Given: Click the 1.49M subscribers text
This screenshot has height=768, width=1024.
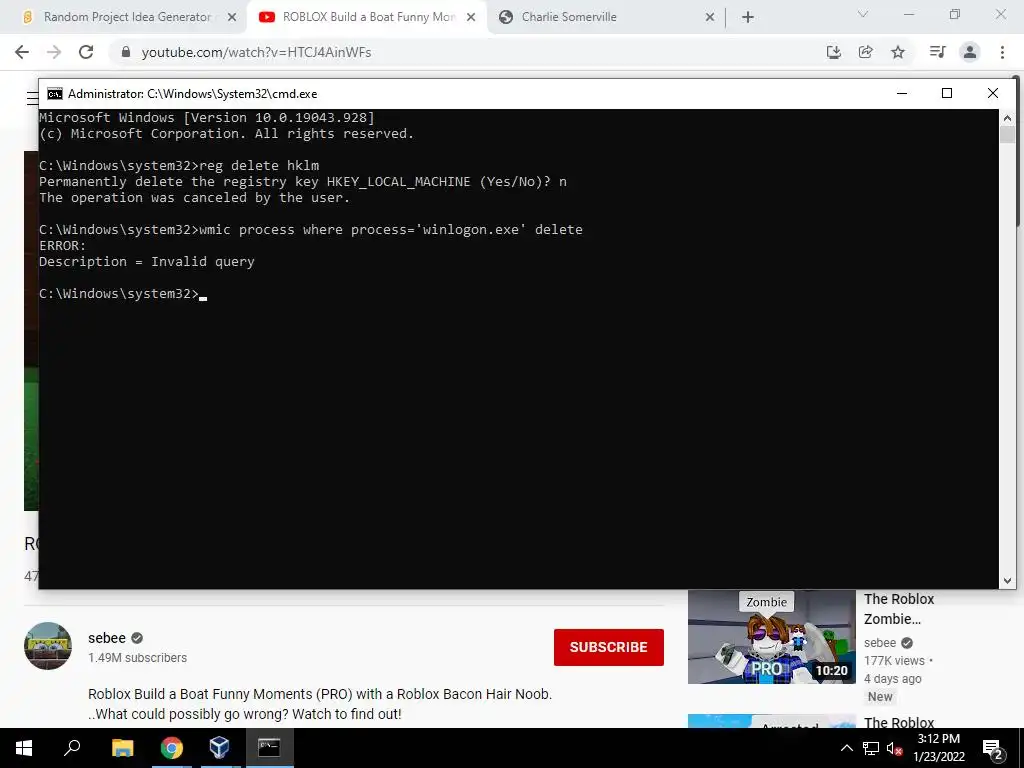Looking at the screenshot, I should tap(137, 658).
